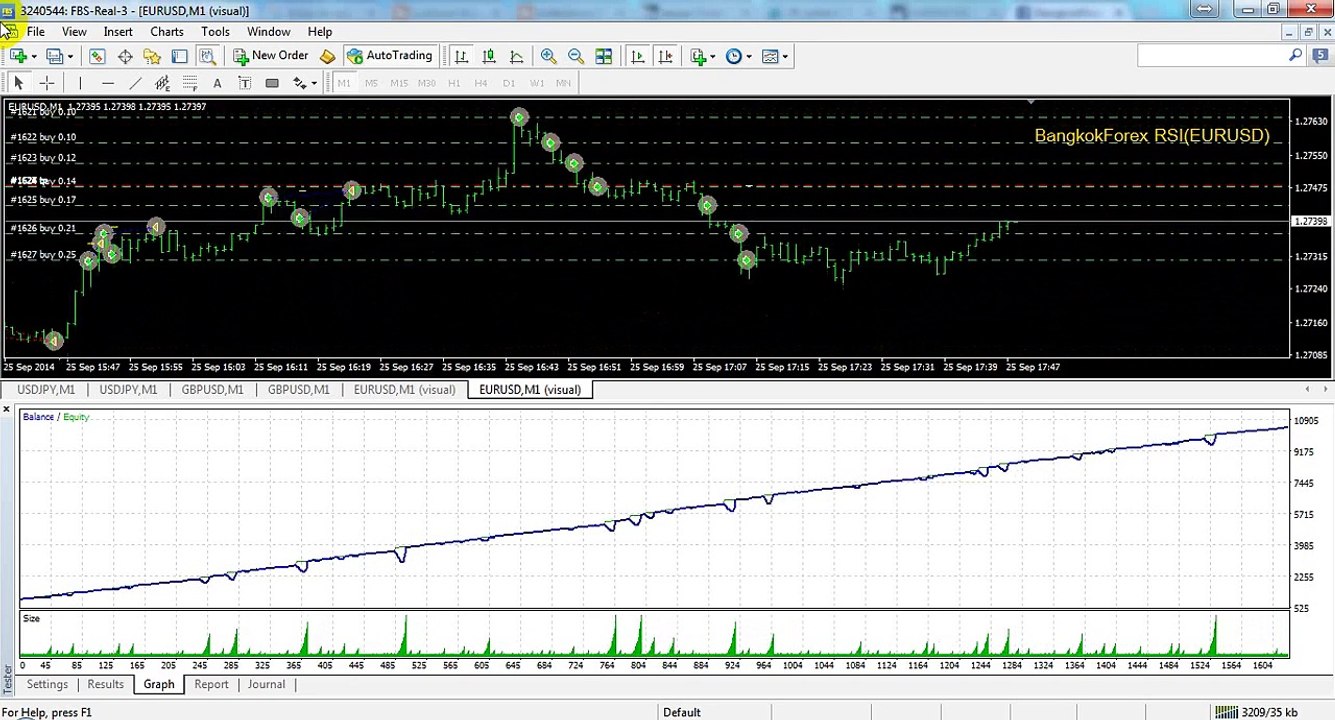Expand the Indicators dropdown arrow

coord(713,57)
